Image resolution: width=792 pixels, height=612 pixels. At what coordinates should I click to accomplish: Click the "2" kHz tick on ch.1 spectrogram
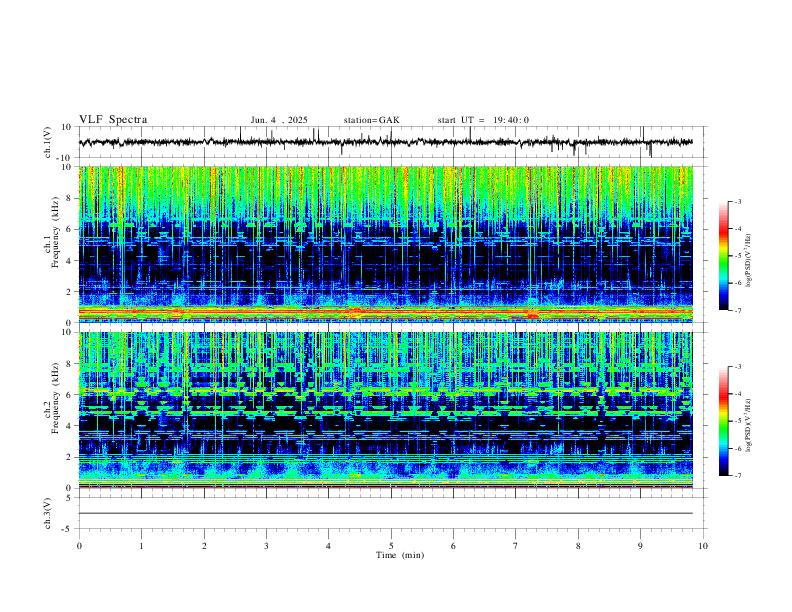(x=70, y=292)
